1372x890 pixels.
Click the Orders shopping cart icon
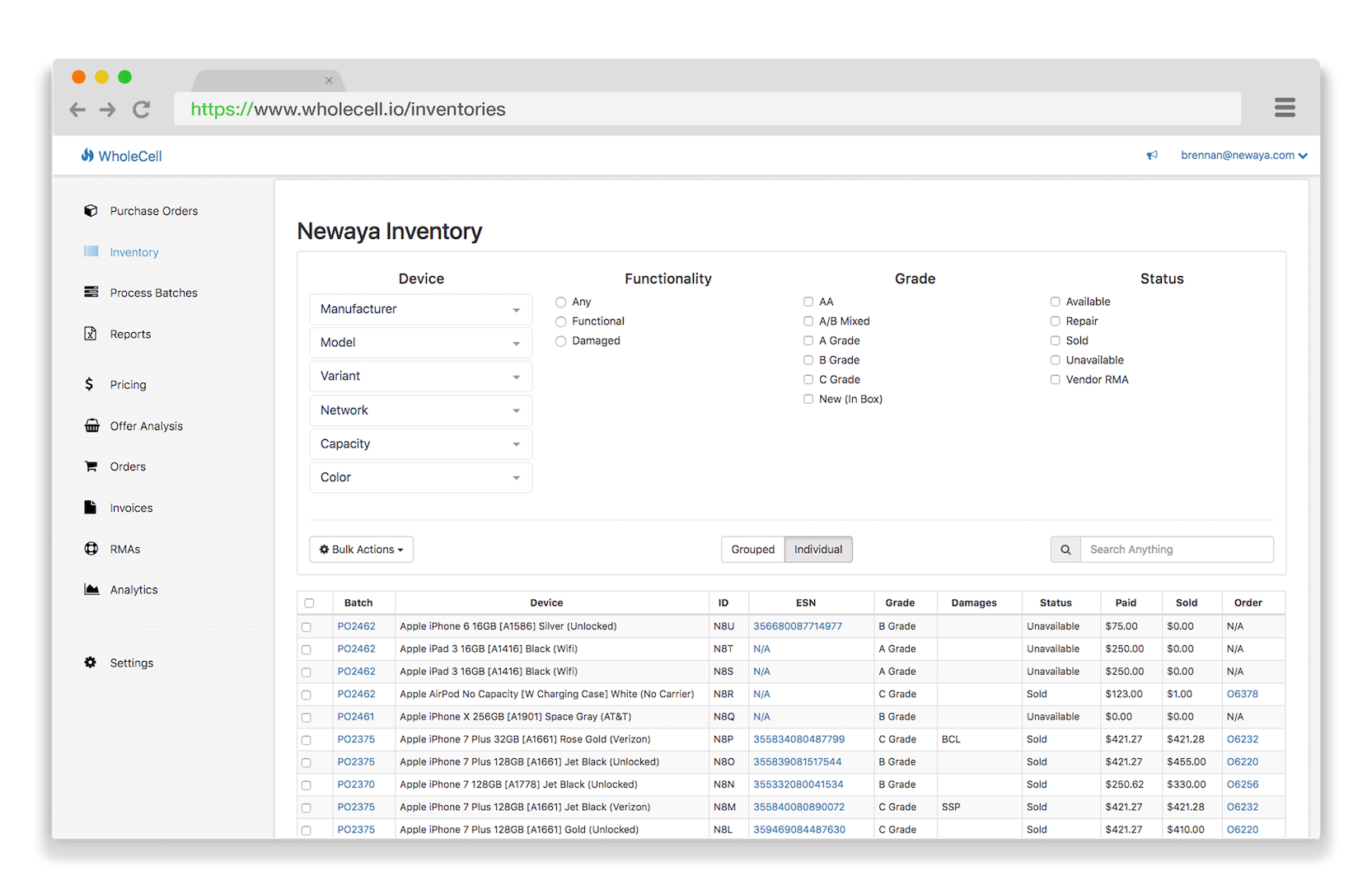(x=91, y=466)
